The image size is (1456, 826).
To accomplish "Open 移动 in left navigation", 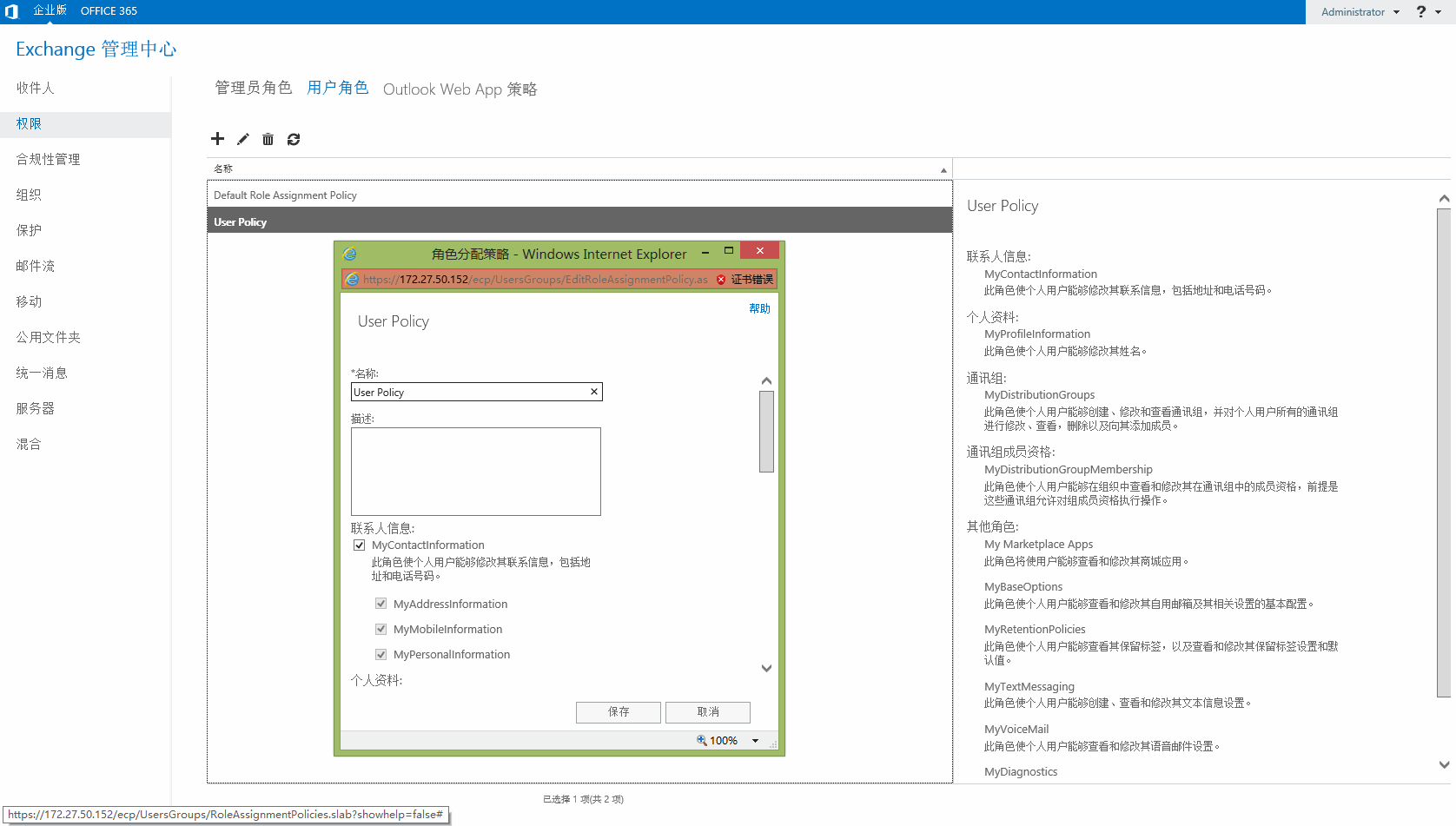I will [x=29, y=301].
